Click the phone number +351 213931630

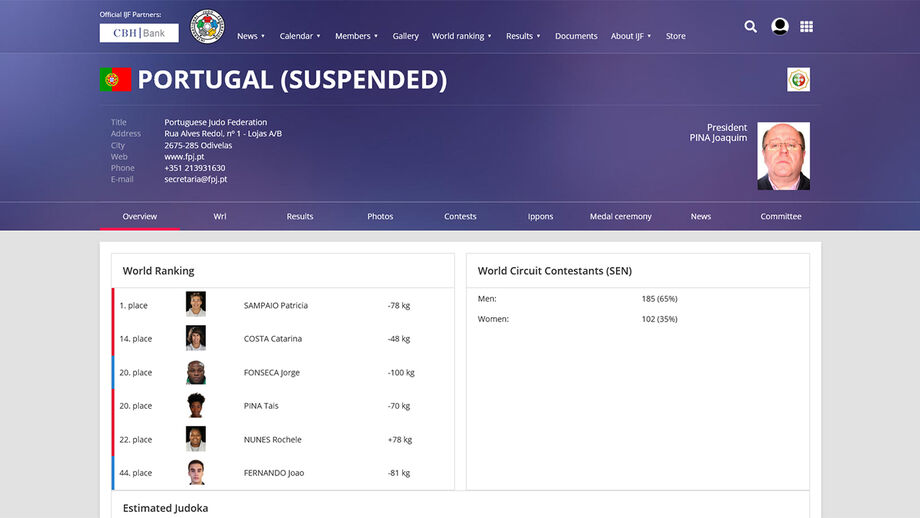[x=195, y=168]
